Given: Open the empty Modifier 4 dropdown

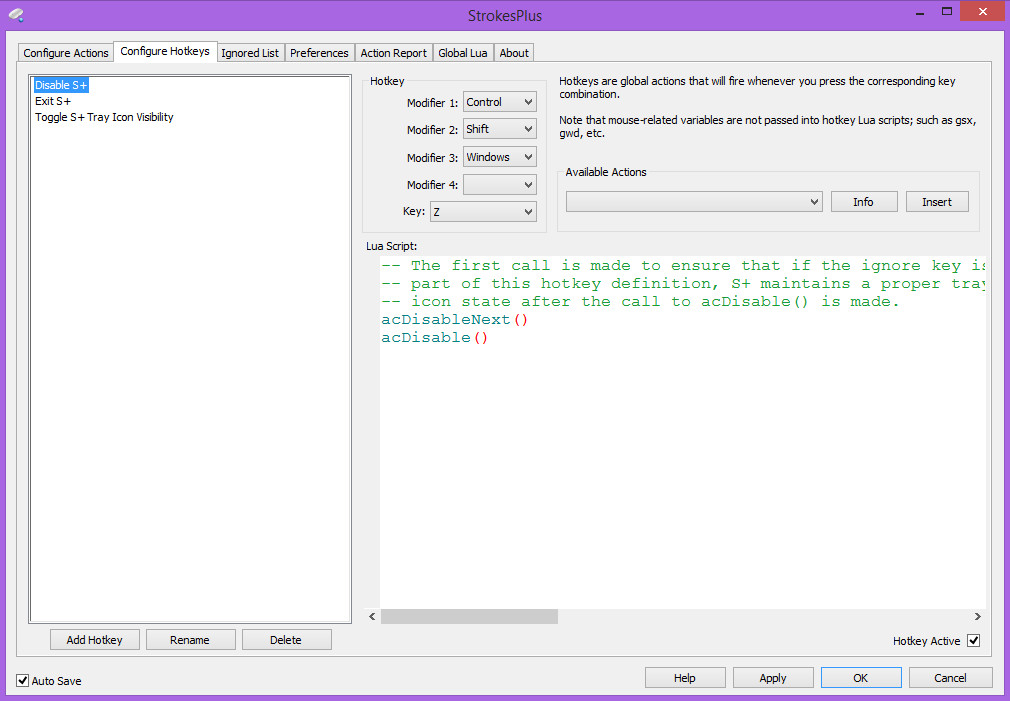Looking at the screenshot, I should 500,185.
